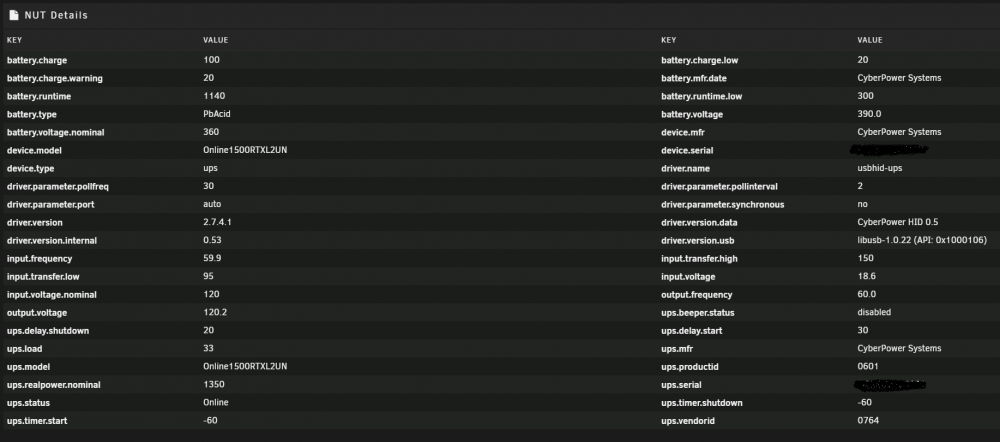Select the battery.charge key
The height and width of the screenshot is (442, 1000).
pyautogui.click(x=37, y=61)
